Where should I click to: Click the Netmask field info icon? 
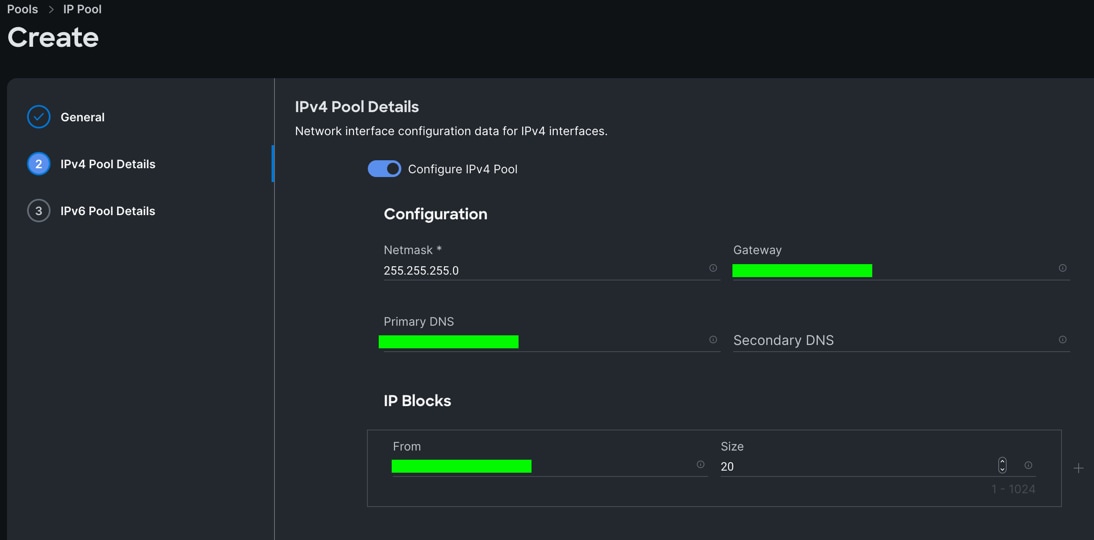[713, 268]
